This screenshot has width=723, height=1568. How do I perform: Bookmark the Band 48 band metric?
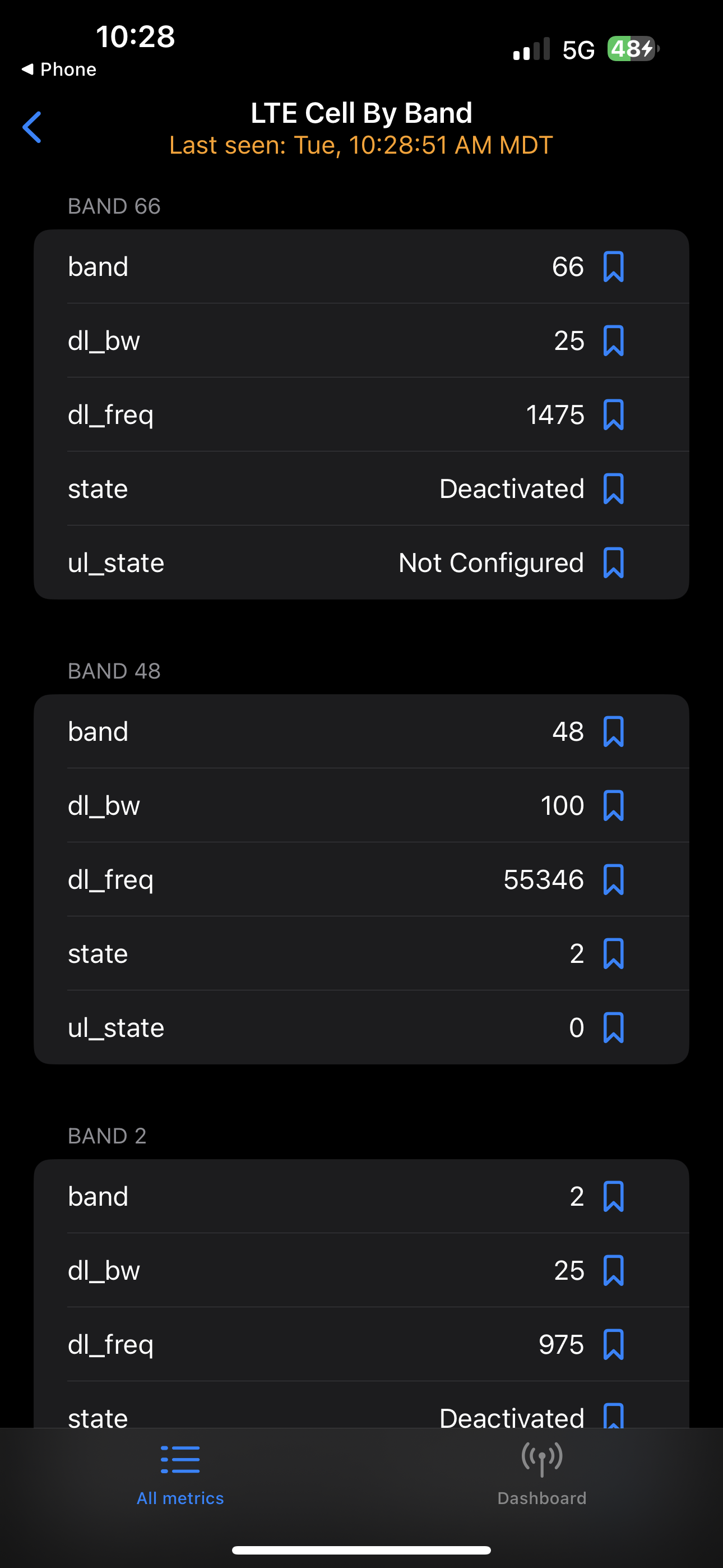click(x=613, y=732)
